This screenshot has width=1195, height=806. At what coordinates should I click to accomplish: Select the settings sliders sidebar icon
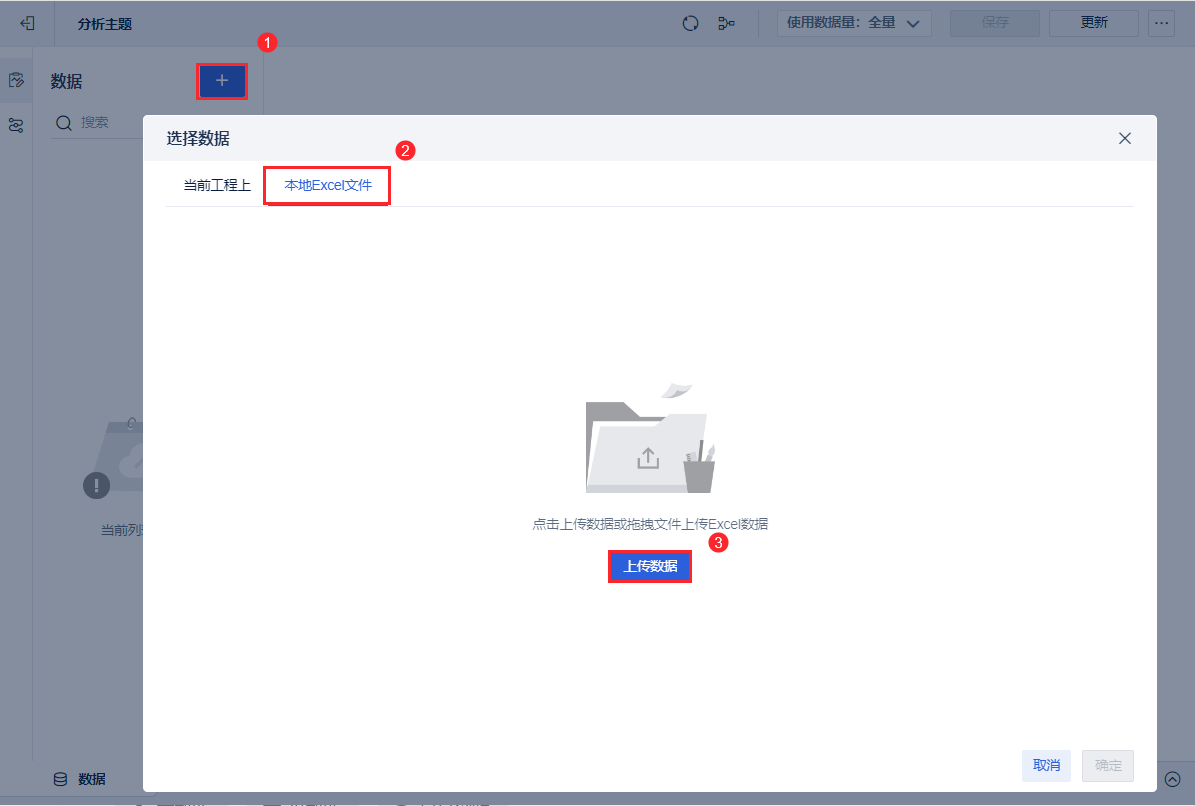click(x=16, y=125)
